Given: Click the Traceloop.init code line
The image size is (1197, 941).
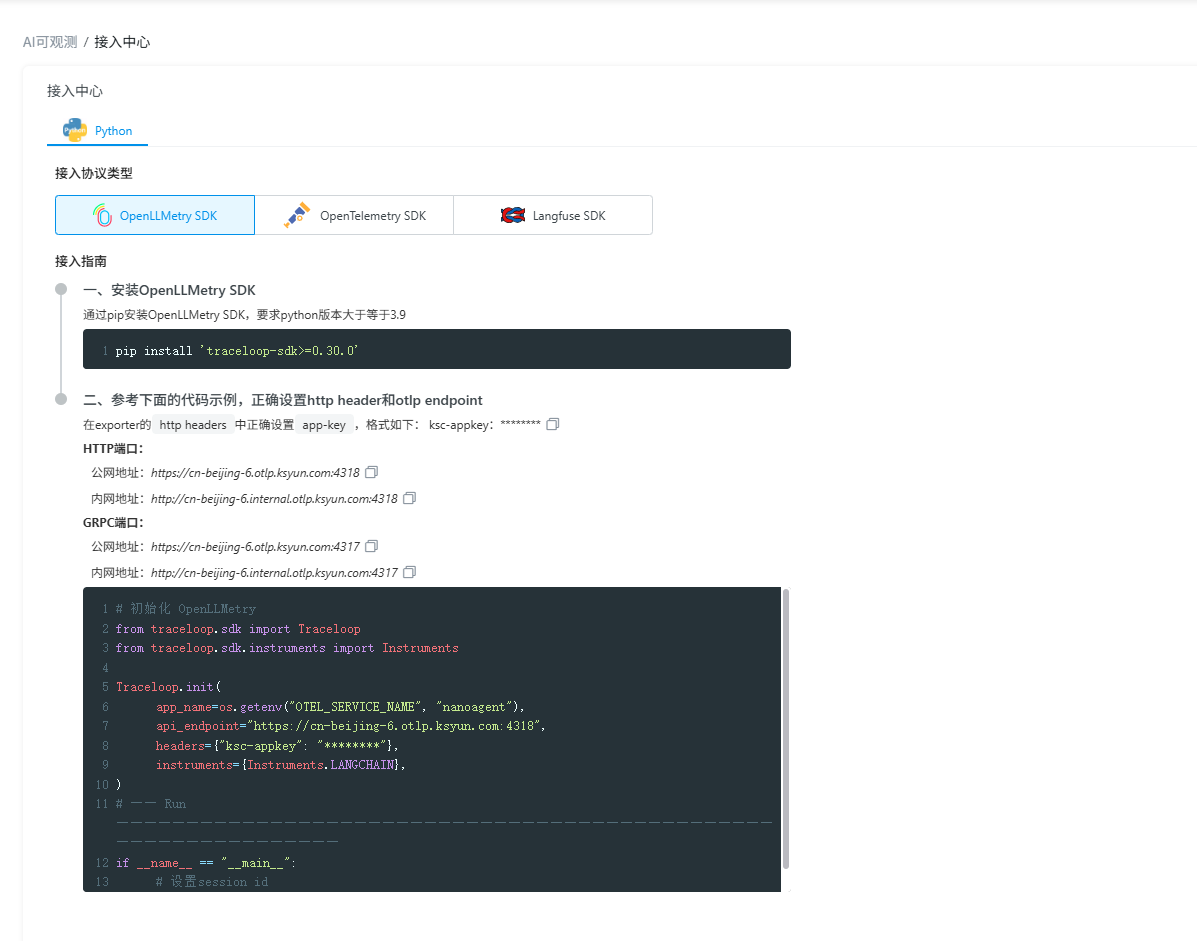Looking at the screenshot, I should click(169, 687).
